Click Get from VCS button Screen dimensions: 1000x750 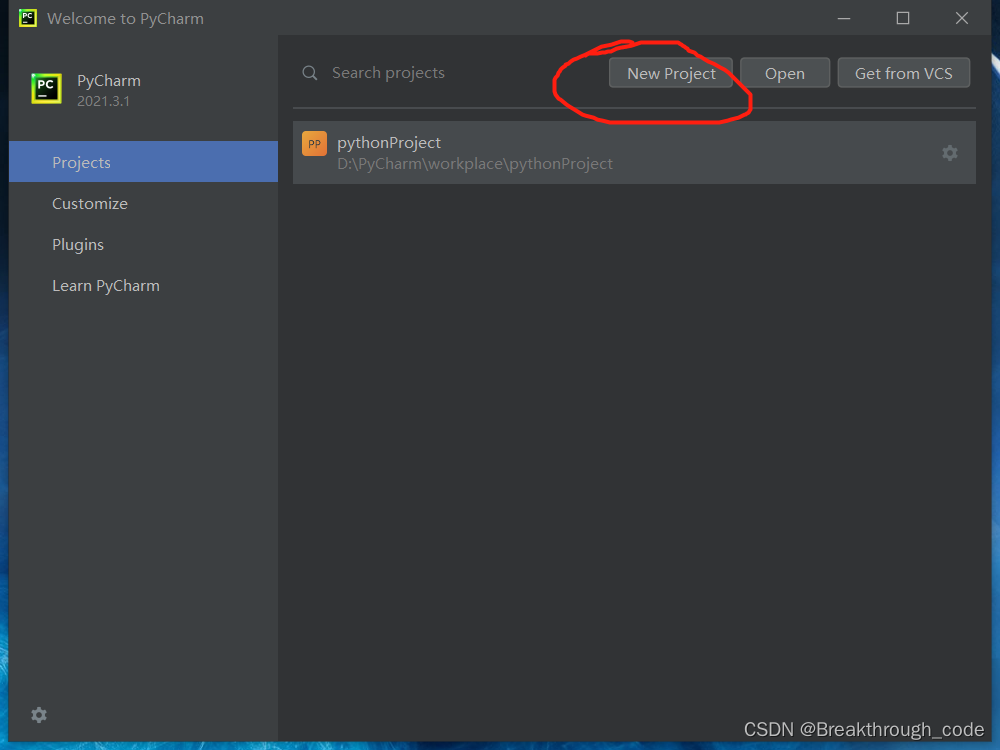click(x=903, y=73)
